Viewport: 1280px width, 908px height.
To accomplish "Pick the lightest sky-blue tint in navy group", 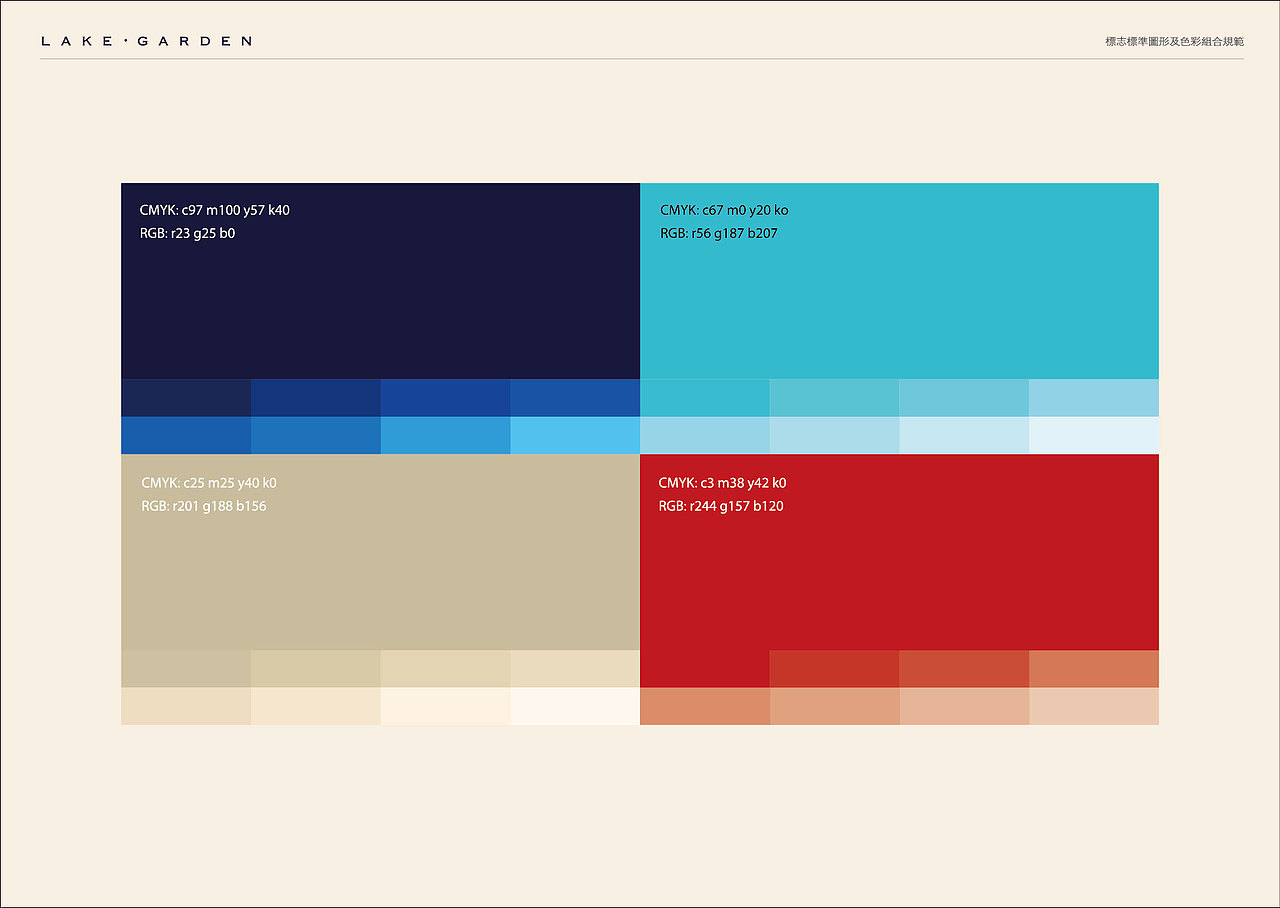I will pos(575,435).
